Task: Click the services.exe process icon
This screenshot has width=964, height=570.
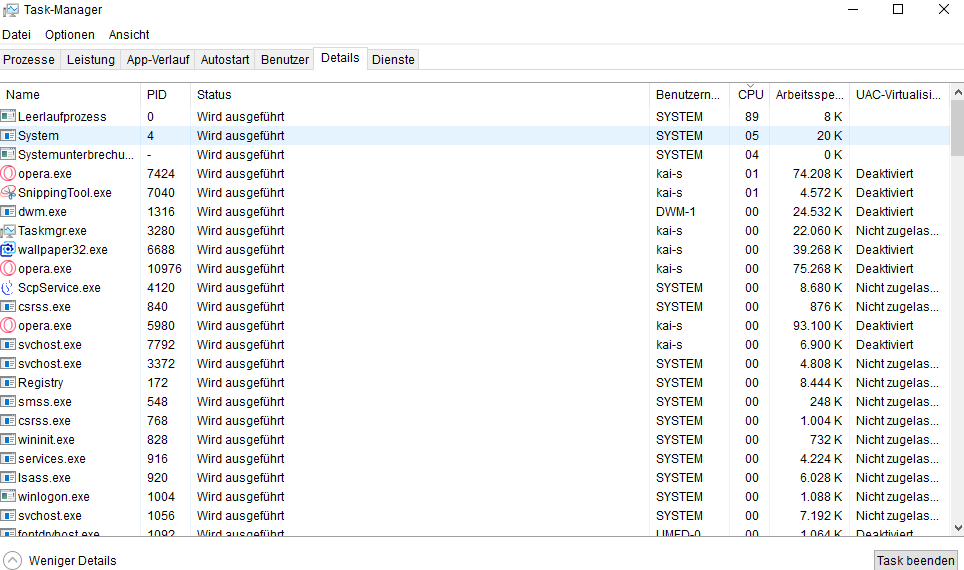Action: tap(8, 459)
